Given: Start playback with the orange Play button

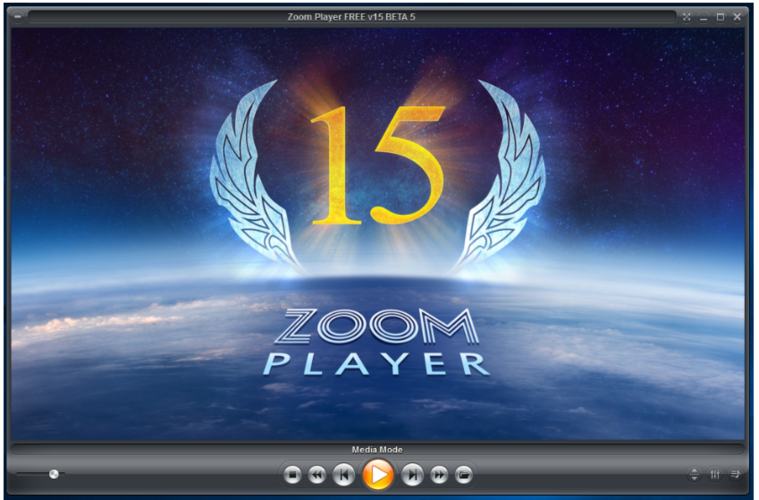Looking at the screenshot, I should click(378, 474).
